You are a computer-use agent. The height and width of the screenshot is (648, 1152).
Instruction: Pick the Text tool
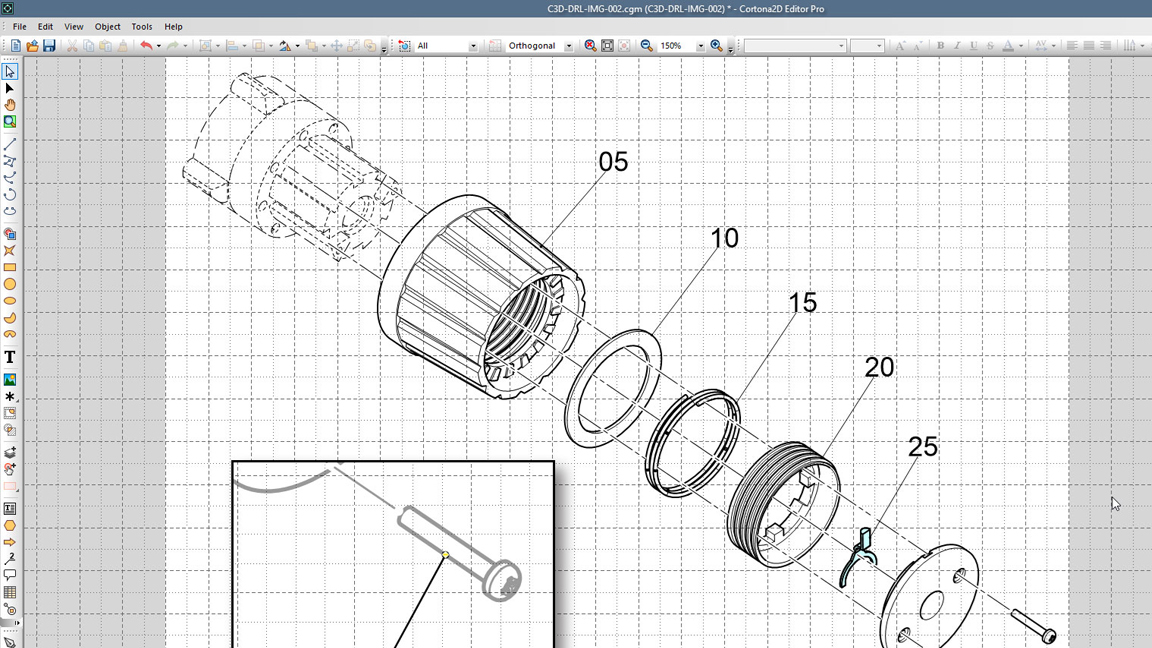pyautogui.click(x=10, y=357)
